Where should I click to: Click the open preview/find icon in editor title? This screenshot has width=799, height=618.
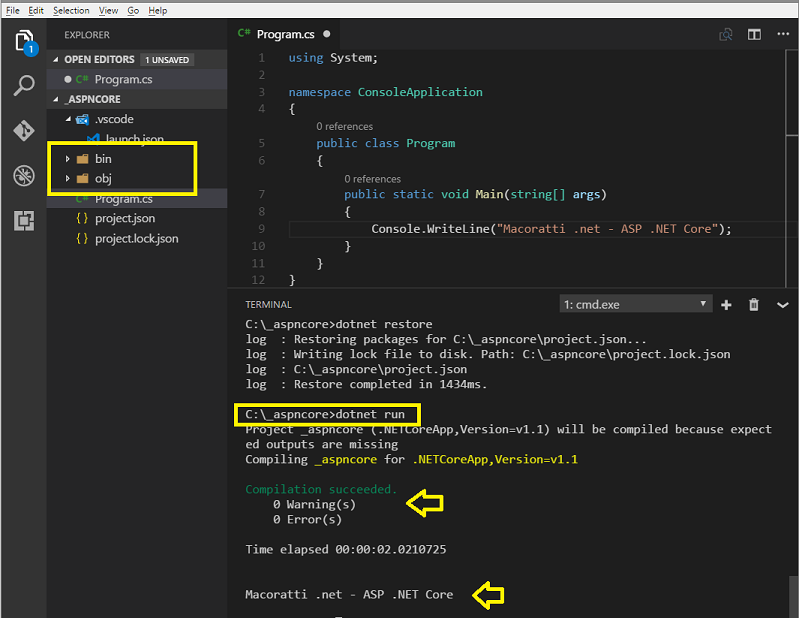tap(726, 35)
